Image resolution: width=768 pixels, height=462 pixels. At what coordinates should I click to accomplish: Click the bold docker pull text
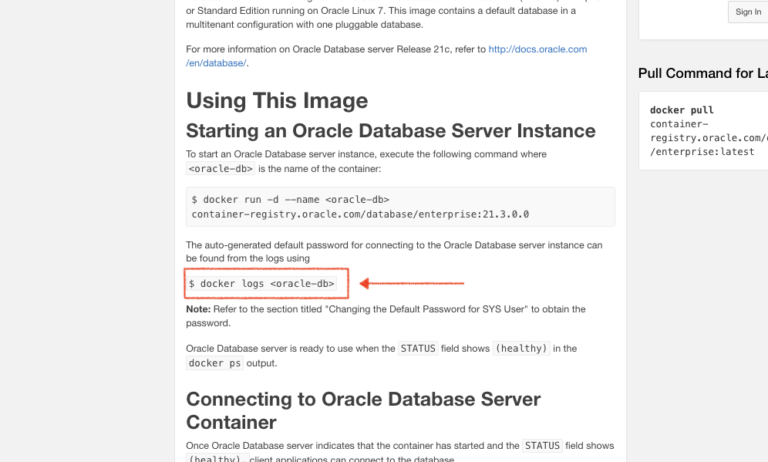pyautogui.click(x=681, y=110)
